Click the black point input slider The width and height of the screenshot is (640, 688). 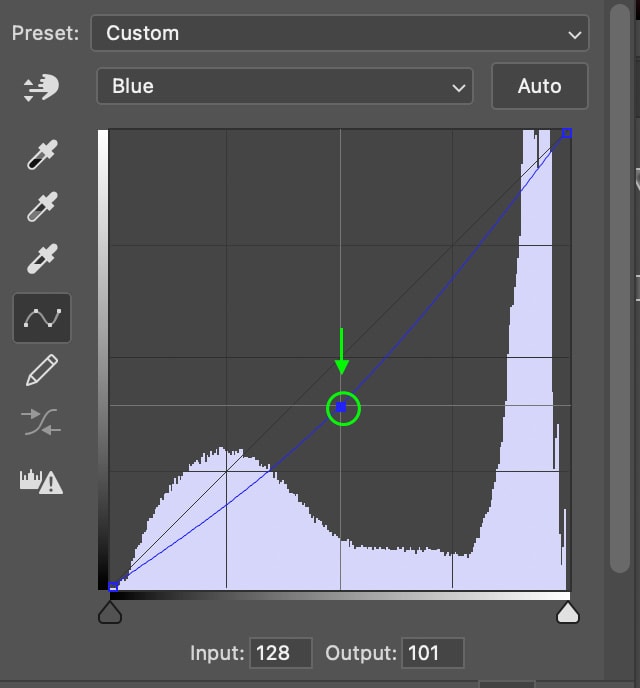point(110,612)
